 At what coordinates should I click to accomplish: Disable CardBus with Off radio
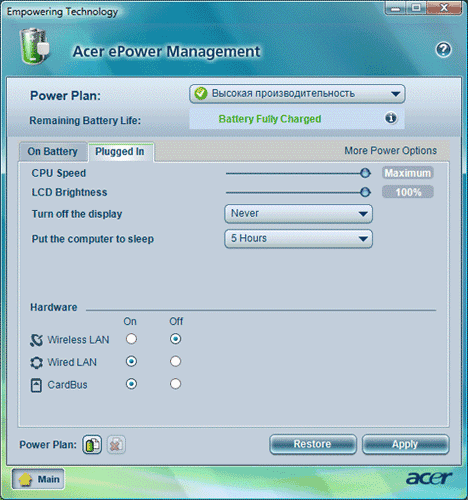coord(175,384)
